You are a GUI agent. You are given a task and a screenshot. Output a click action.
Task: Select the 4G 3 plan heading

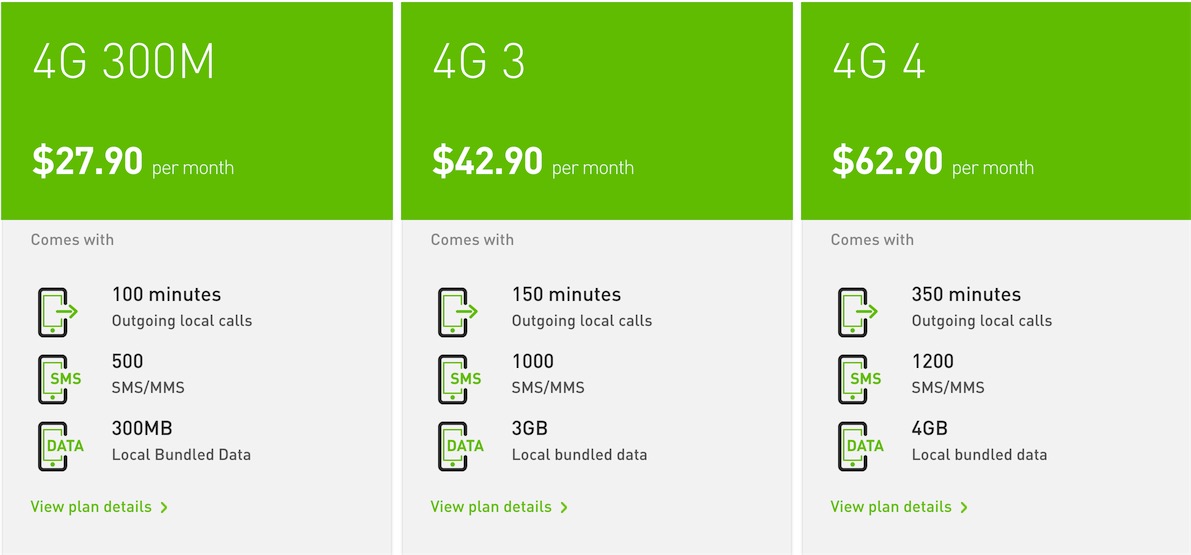479,63
